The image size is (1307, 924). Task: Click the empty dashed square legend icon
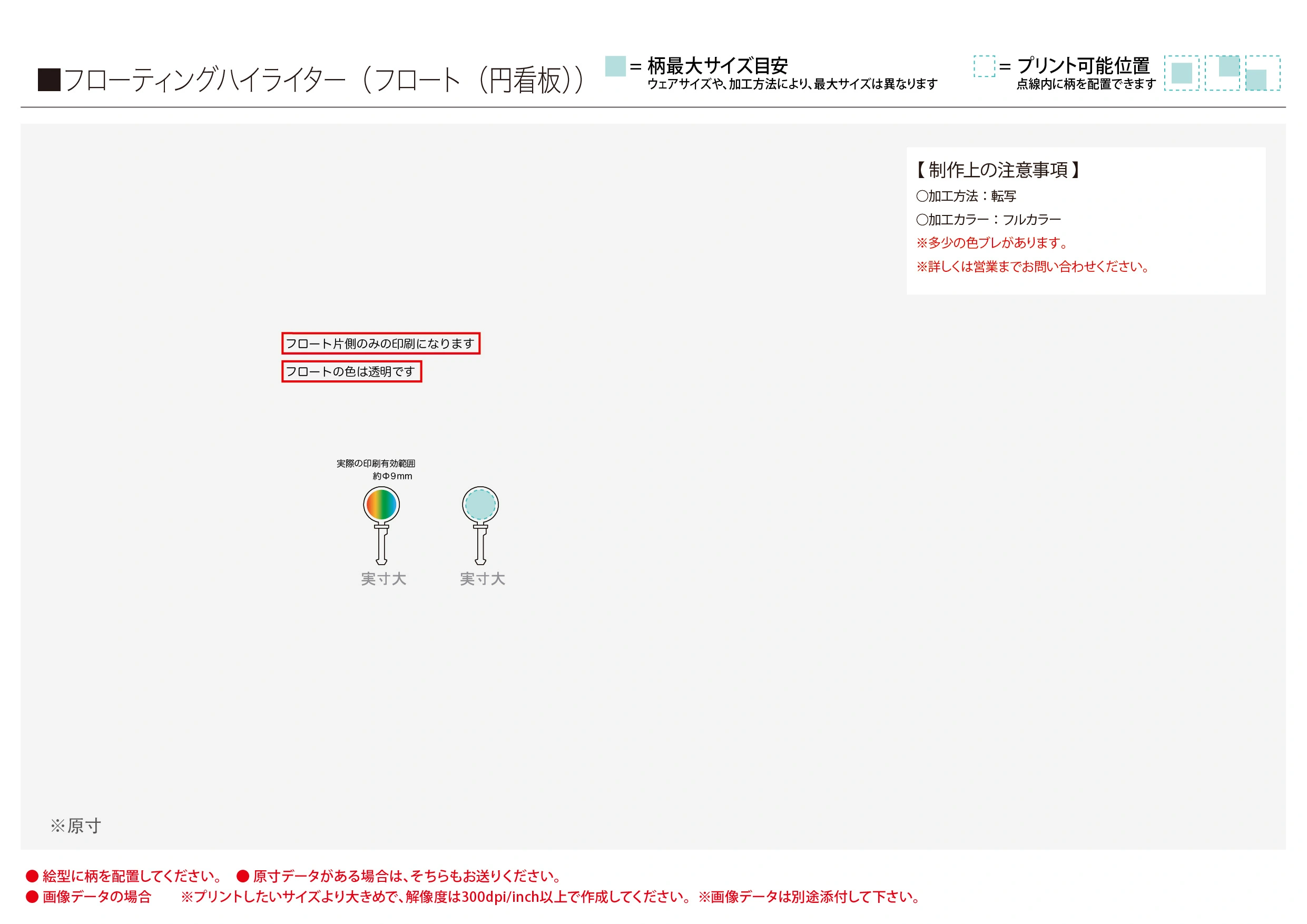pyautogui.click(x=984, y=66)
